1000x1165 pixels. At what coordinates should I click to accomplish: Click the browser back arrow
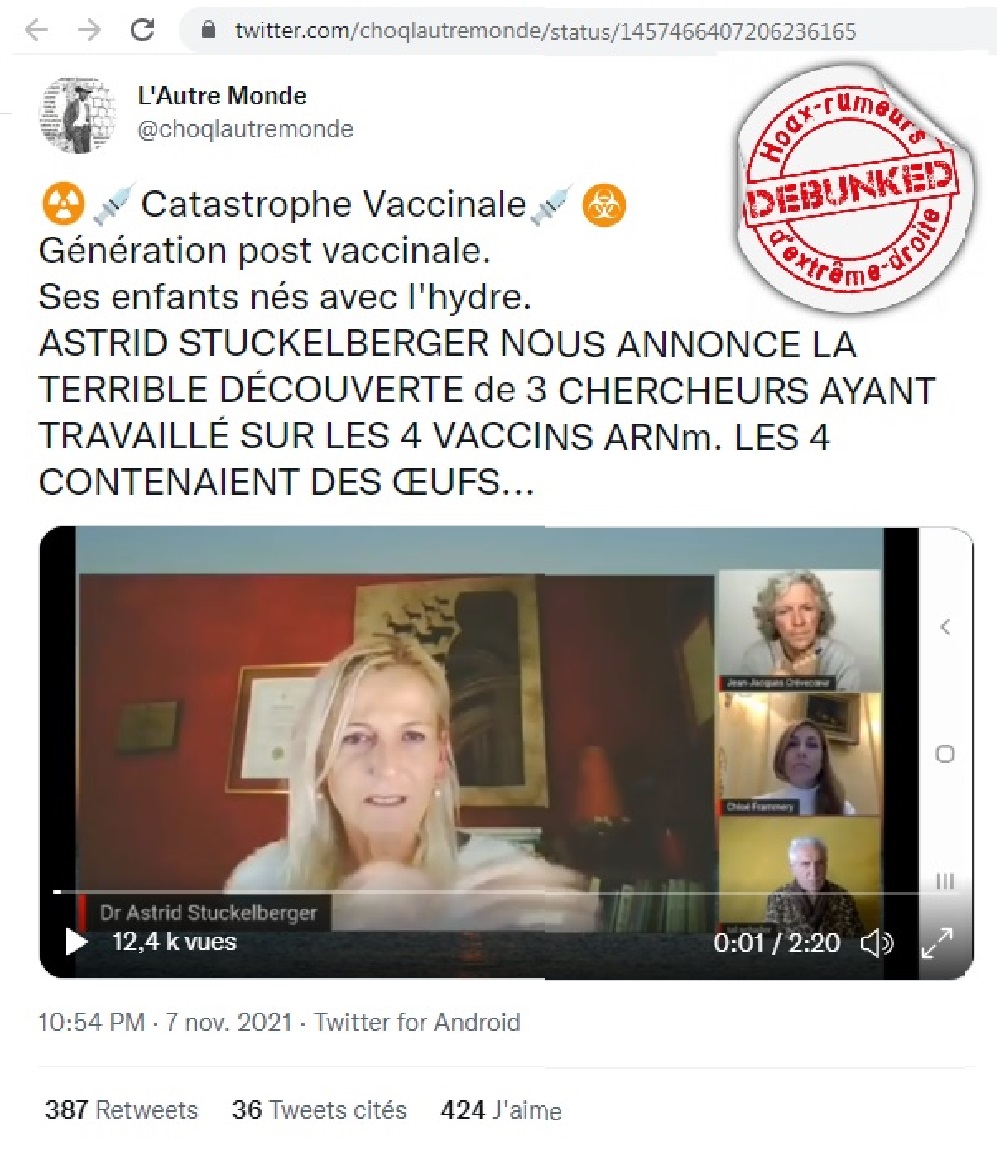[36, 30]
